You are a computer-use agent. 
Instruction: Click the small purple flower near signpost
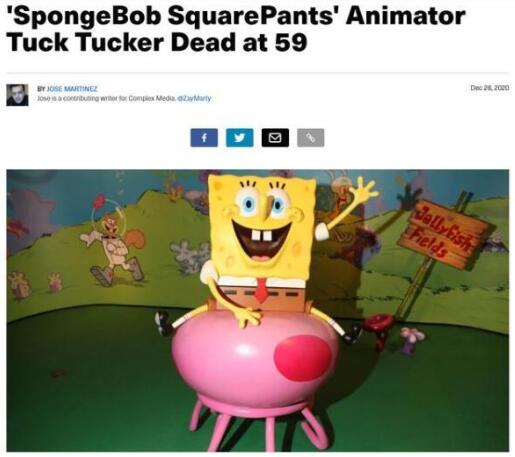pos(412,339)
